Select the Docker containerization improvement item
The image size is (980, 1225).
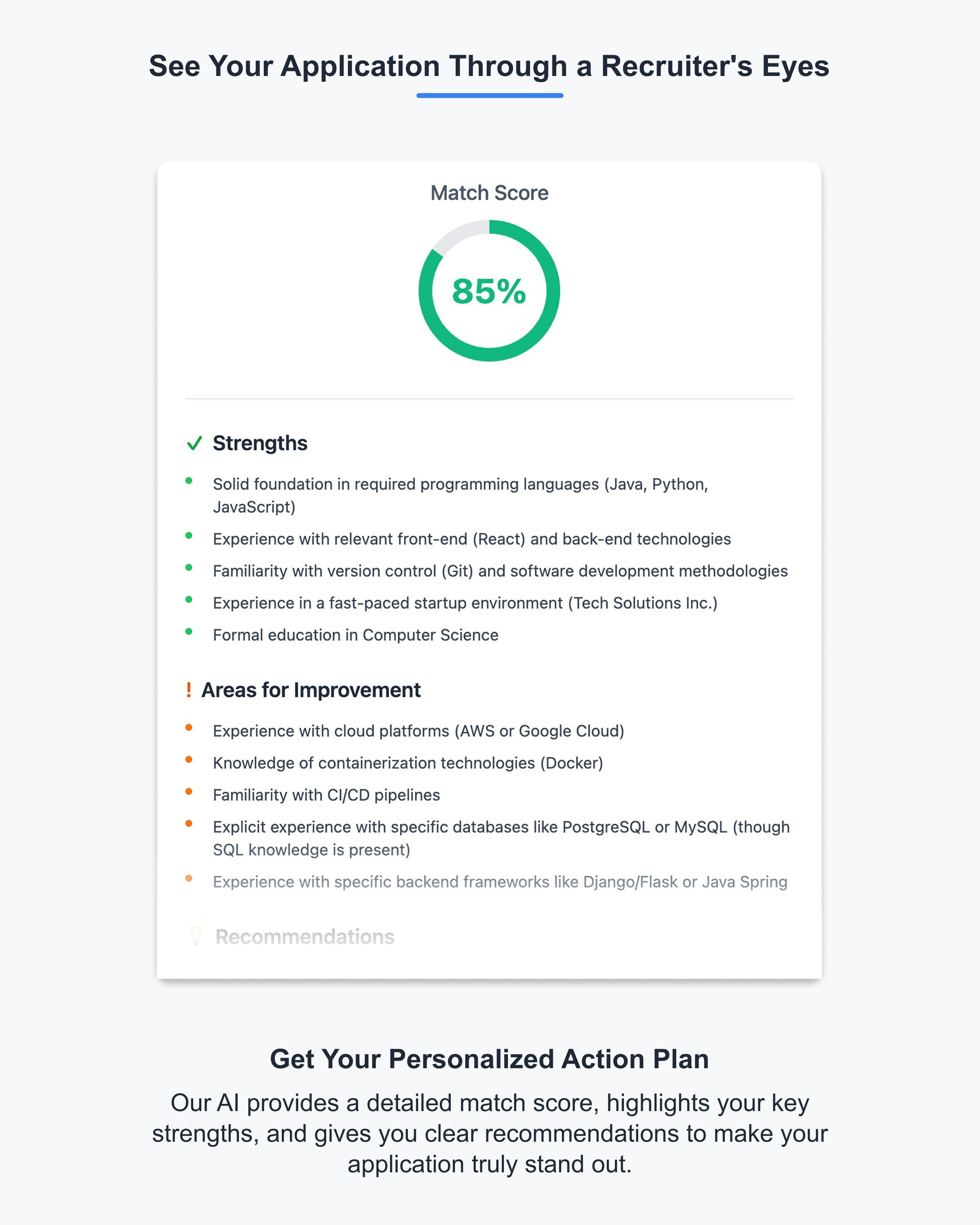click(x=408, y=762)
